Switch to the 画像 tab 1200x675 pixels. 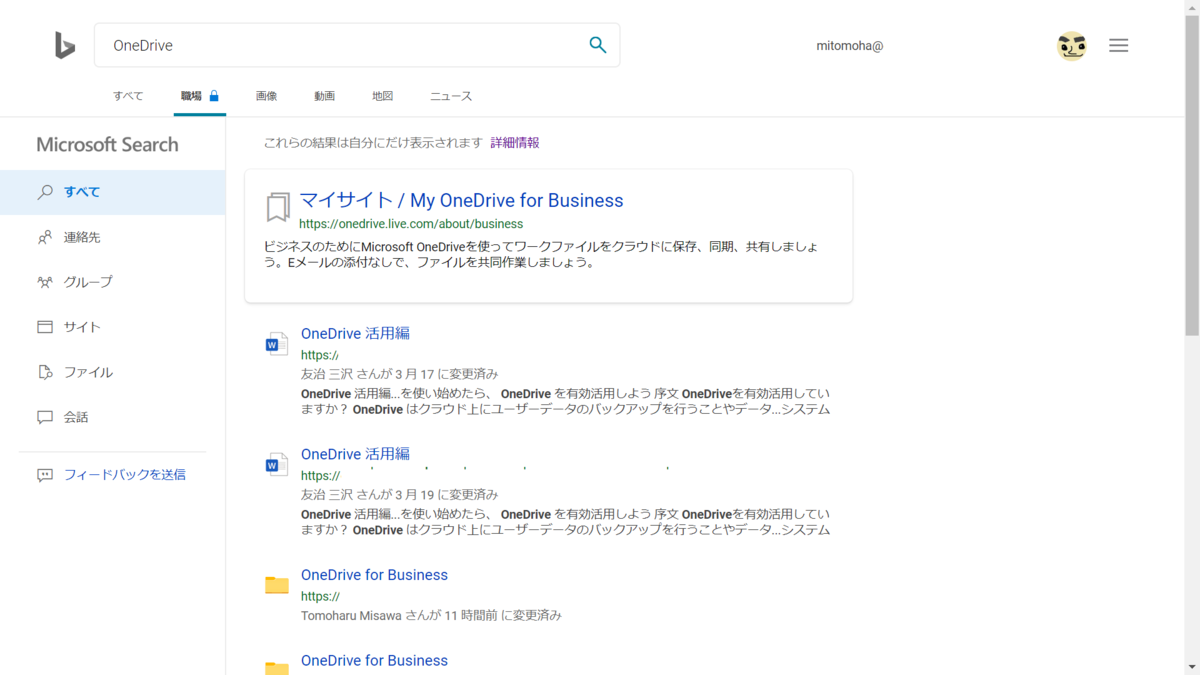point(266,96)
